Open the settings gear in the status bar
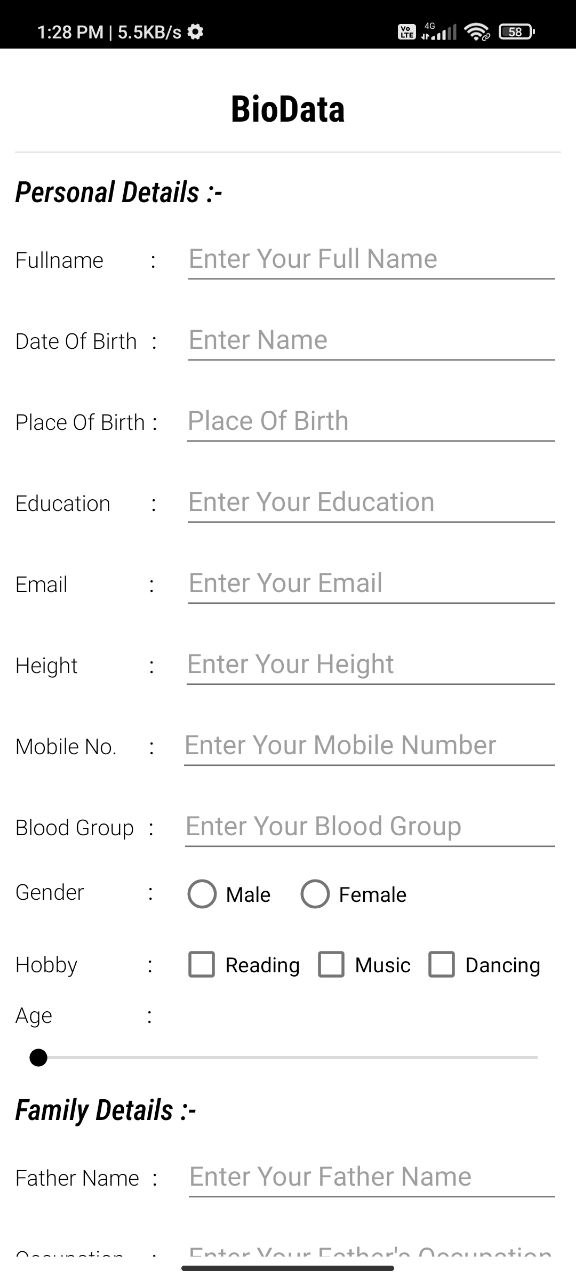 point(193,31)
